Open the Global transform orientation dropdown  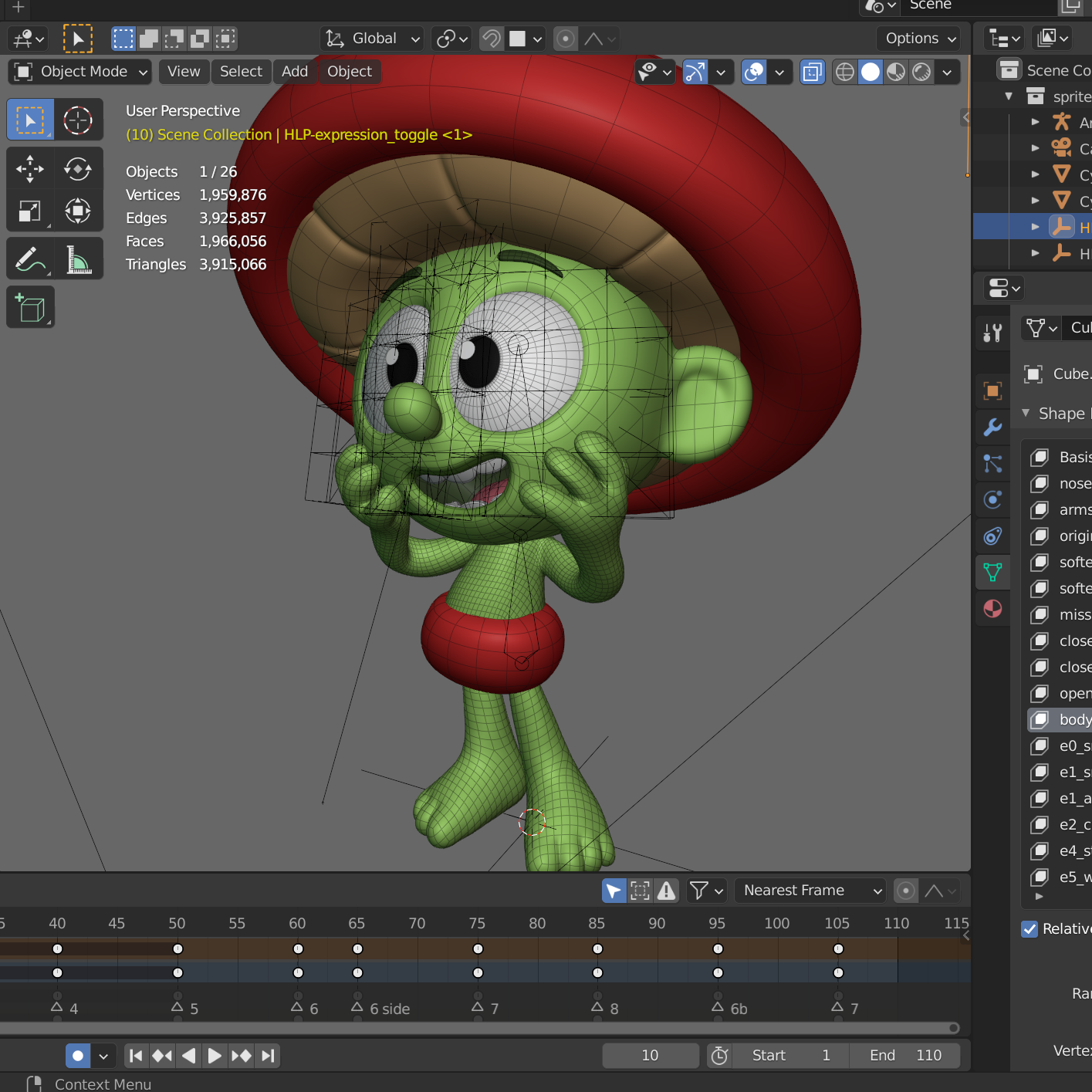(x=372, y=39)
